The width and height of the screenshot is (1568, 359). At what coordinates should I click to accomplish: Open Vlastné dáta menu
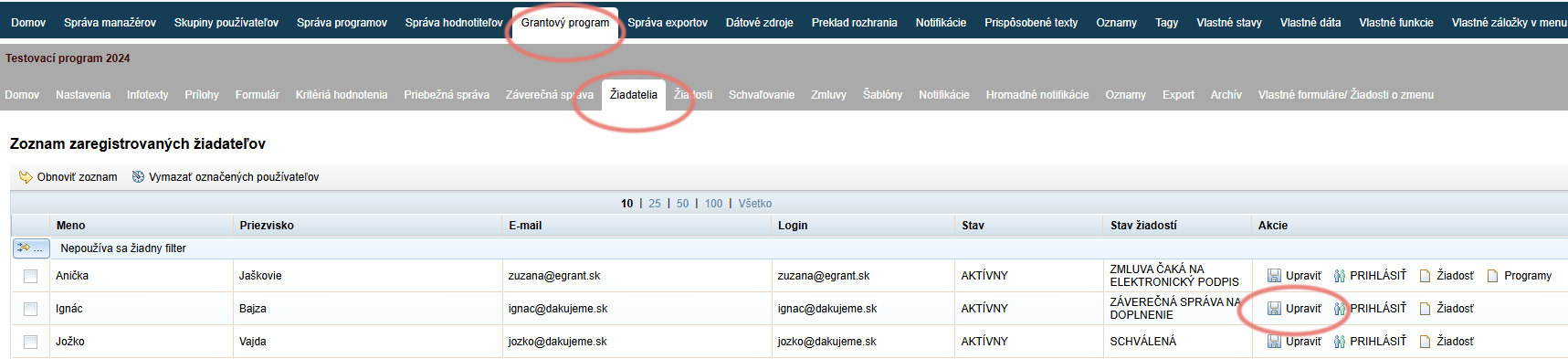pyautogui.click(x=1310, y=23)
